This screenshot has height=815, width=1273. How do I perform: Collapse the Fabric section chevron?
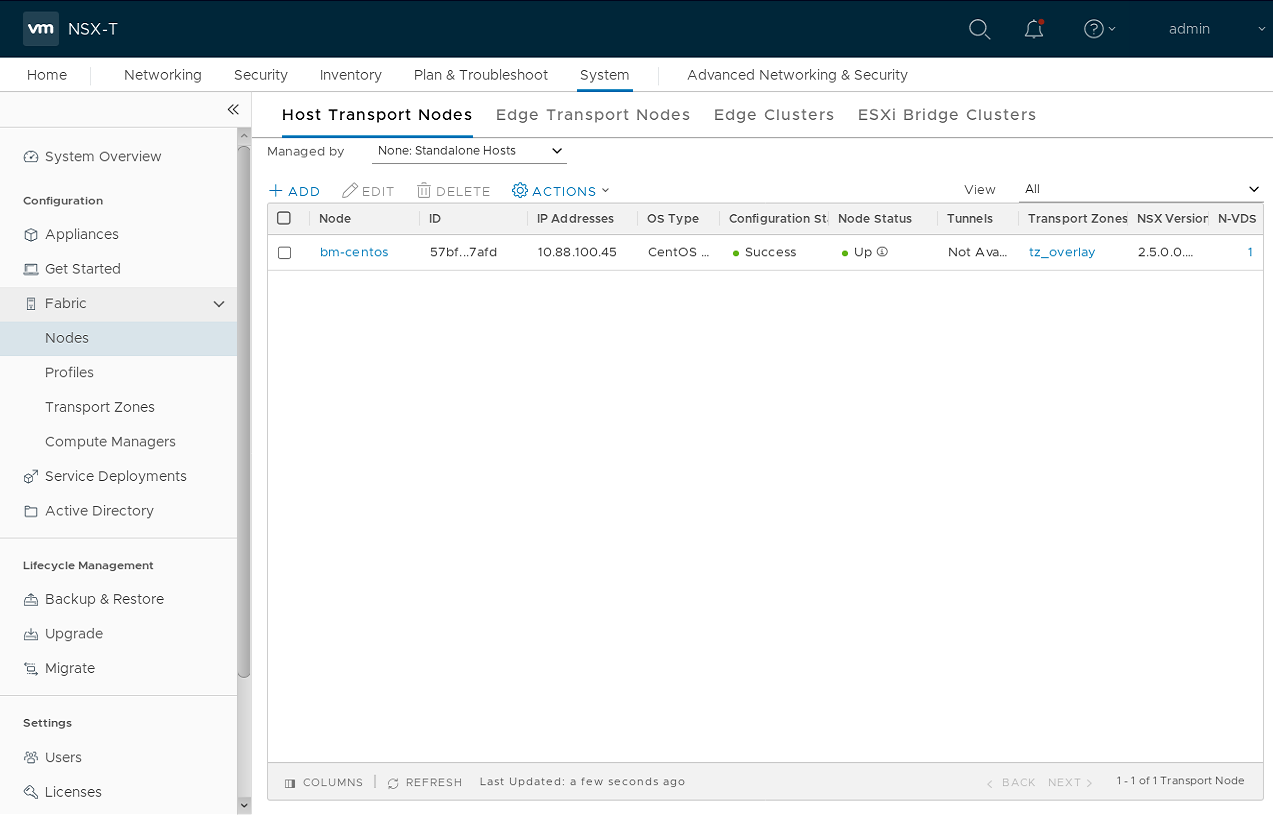pyautogui.click(x=219, y=304)
